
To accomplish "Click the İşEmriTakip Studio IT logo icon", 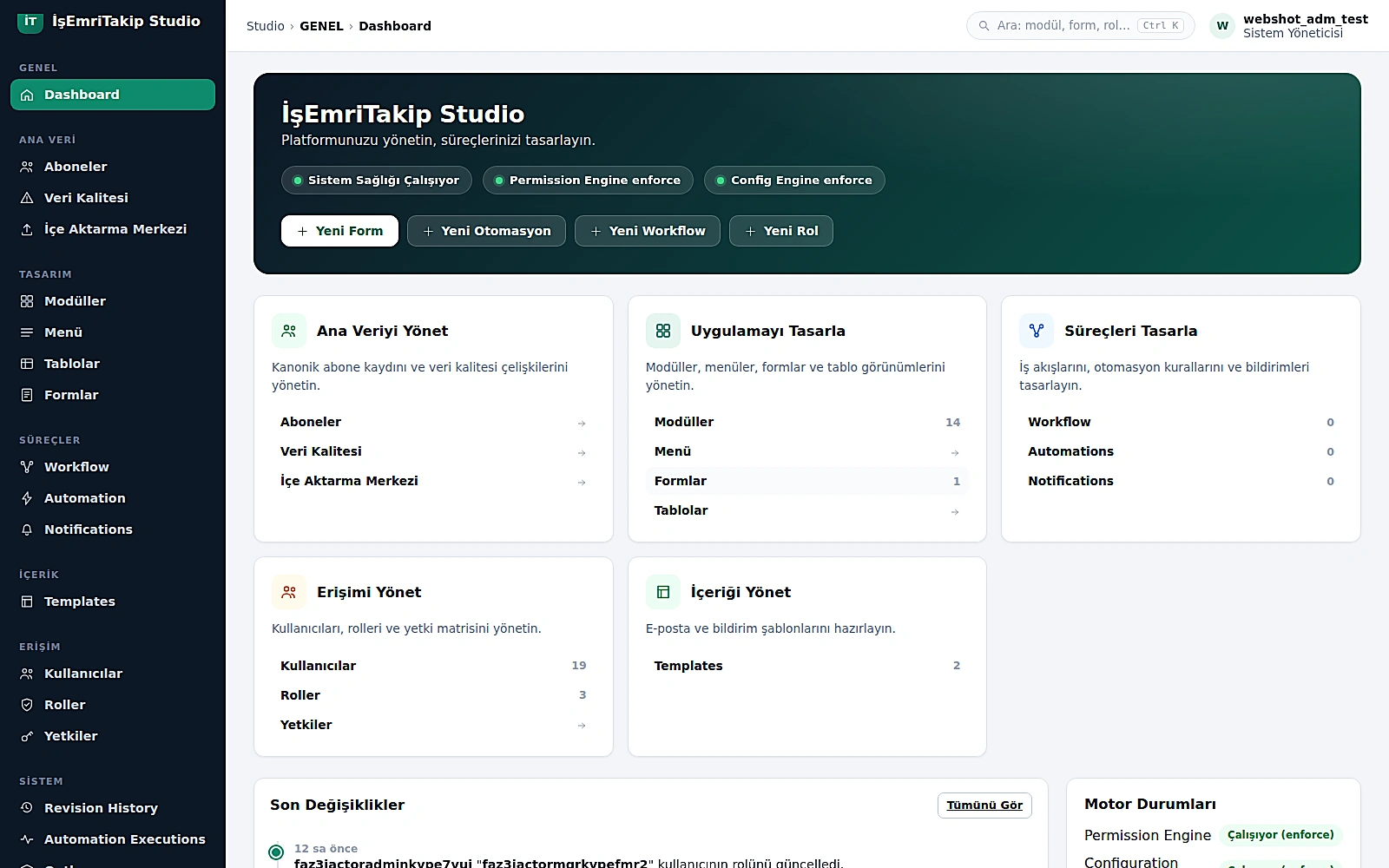I will coord(30,21).
